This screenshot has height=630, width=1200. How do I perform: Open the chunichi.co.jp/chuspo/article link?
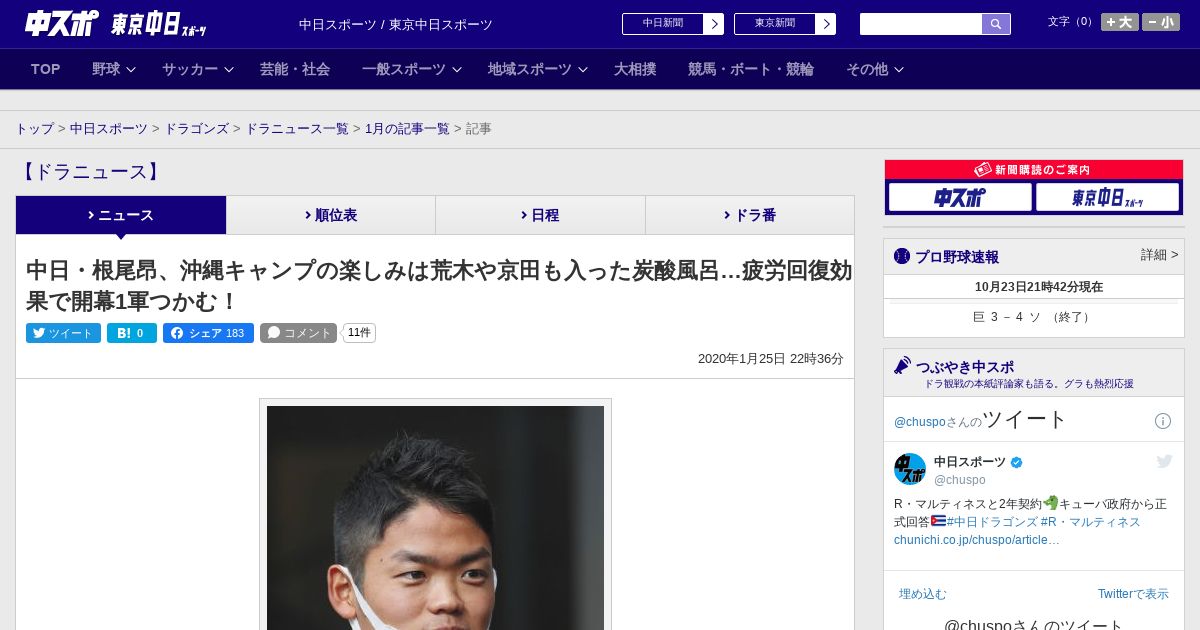point(977,540)
